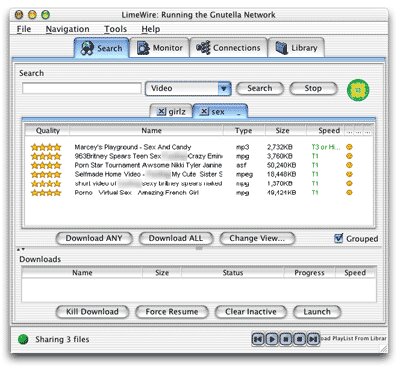
Task: Click the Launch button
Action: tap(317, 312)
